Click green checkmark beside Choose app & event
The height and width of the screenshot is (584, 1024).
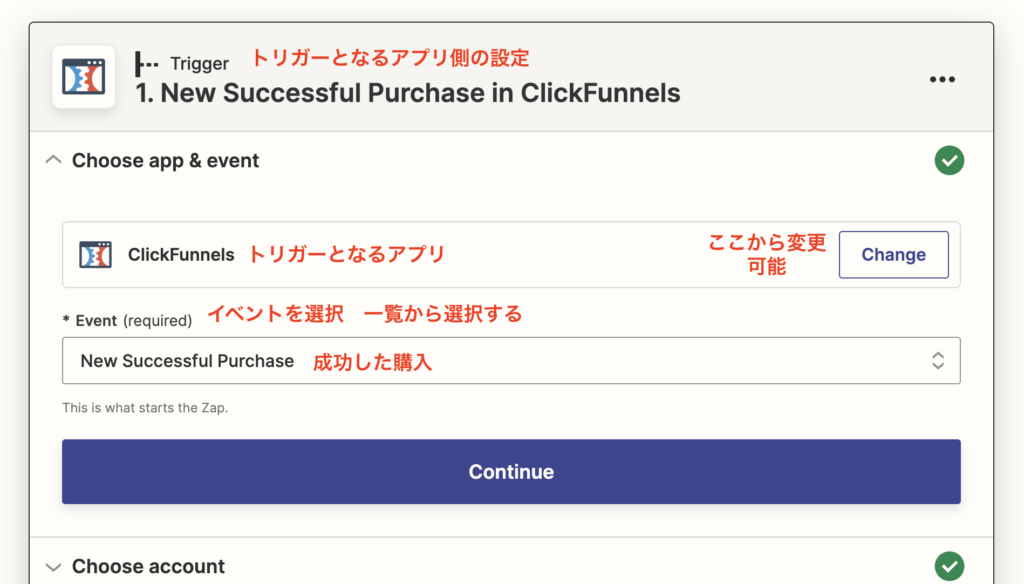click(949, 160)
